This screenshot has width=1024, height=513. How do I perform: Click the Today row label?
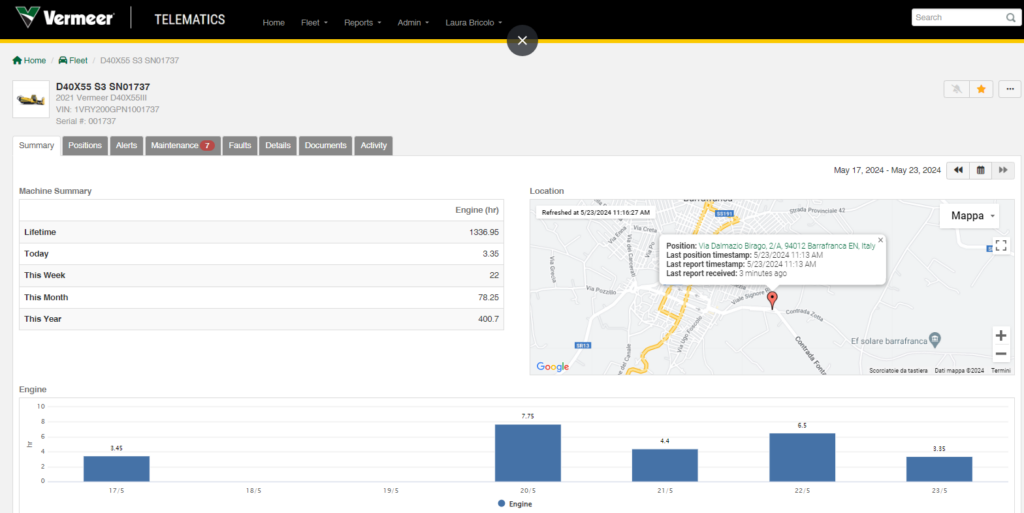[x=37, y=254]
